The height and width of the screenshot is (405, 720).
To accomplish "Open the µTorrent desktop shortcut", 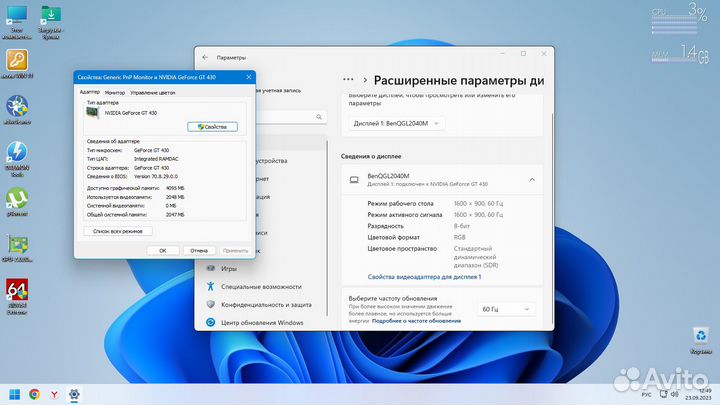I will coord(17,202).
